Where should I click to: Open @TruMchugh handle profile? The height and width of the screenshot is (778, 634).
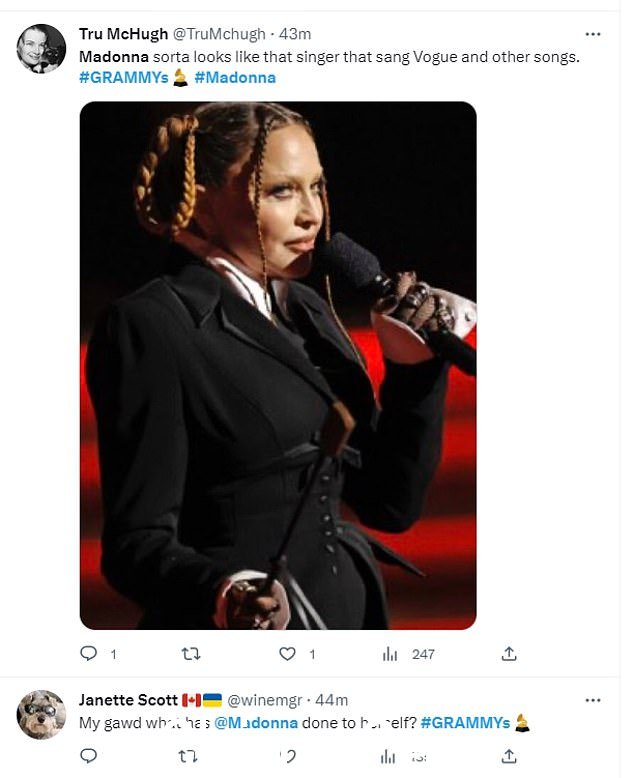(x=219, y=34)
